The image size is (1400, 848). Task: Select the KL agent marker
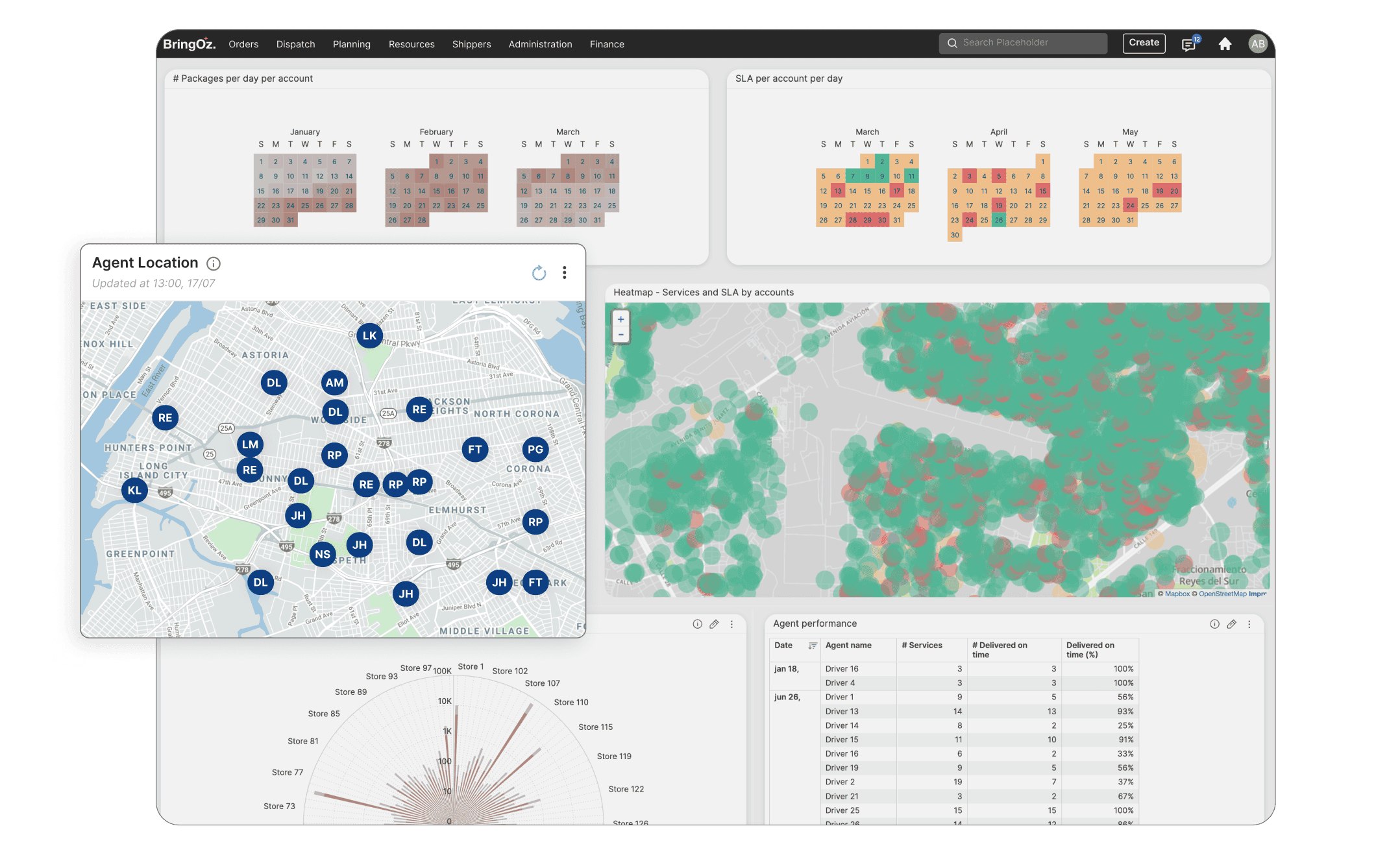(134, 490)
